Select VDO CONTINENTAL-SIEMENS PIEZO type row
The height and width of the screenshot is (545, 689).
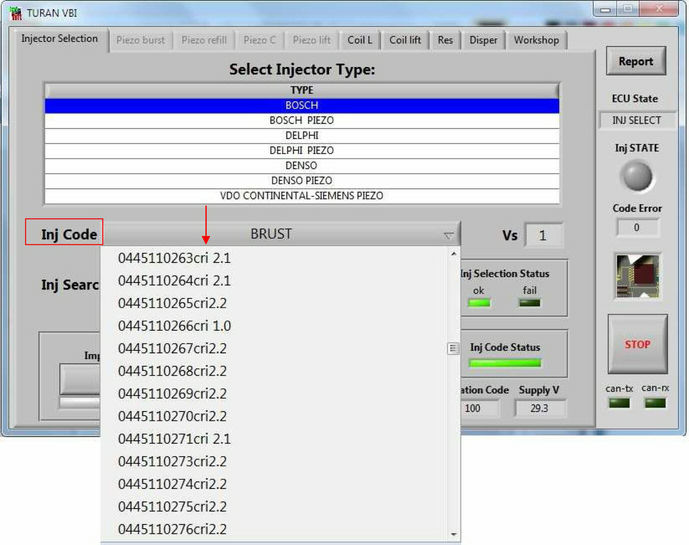pos(301,195)
